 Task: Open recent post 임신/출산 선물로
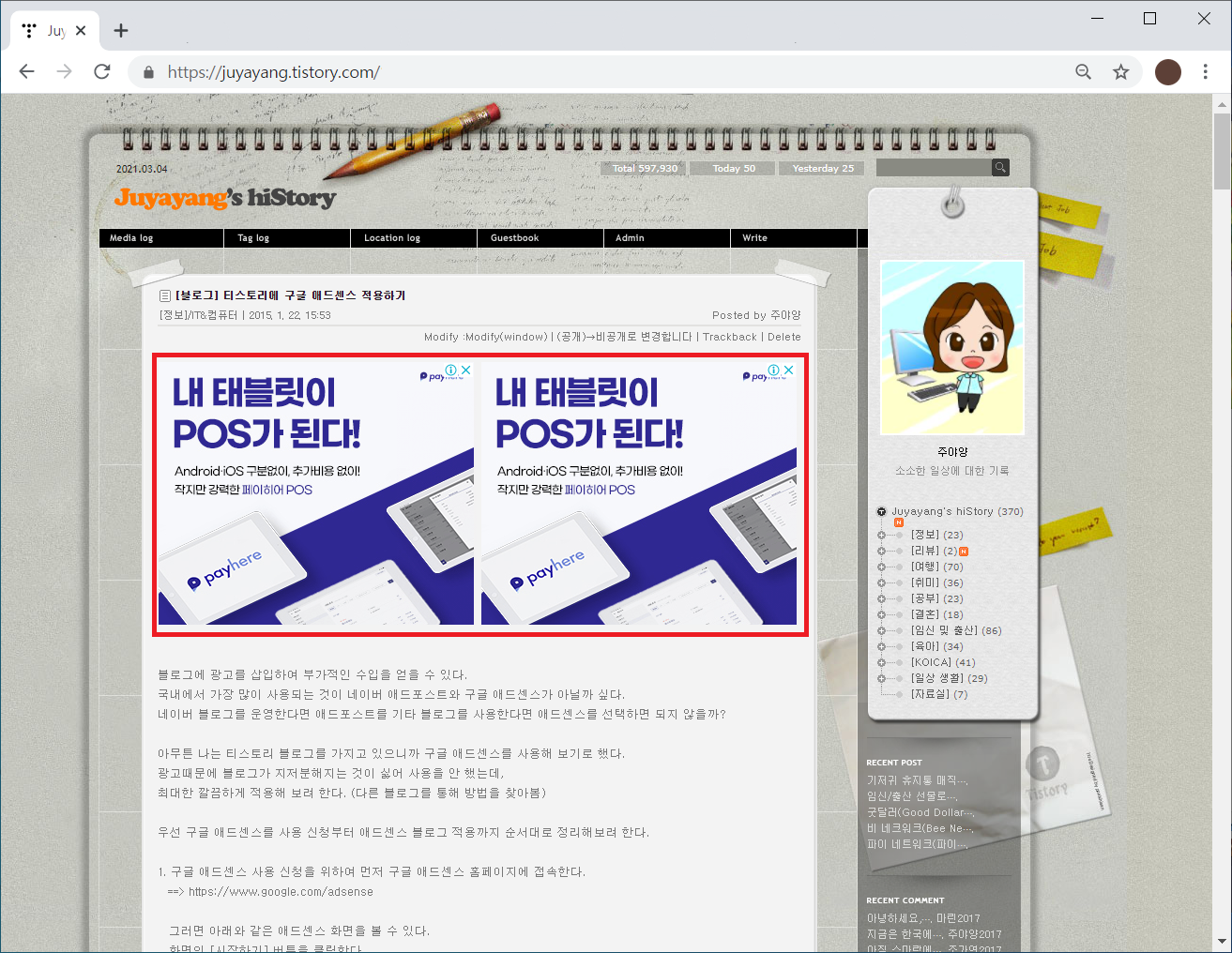coord(912,796)
